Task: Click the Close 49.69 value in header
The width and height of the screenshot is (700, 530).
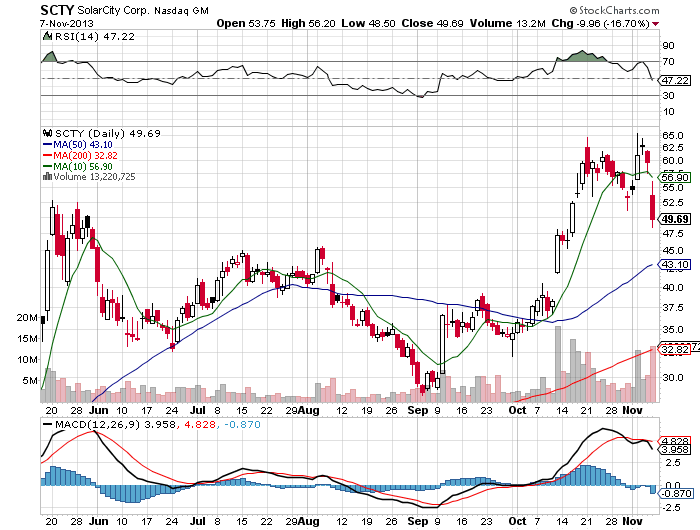Action: click(x=432, y=23)
